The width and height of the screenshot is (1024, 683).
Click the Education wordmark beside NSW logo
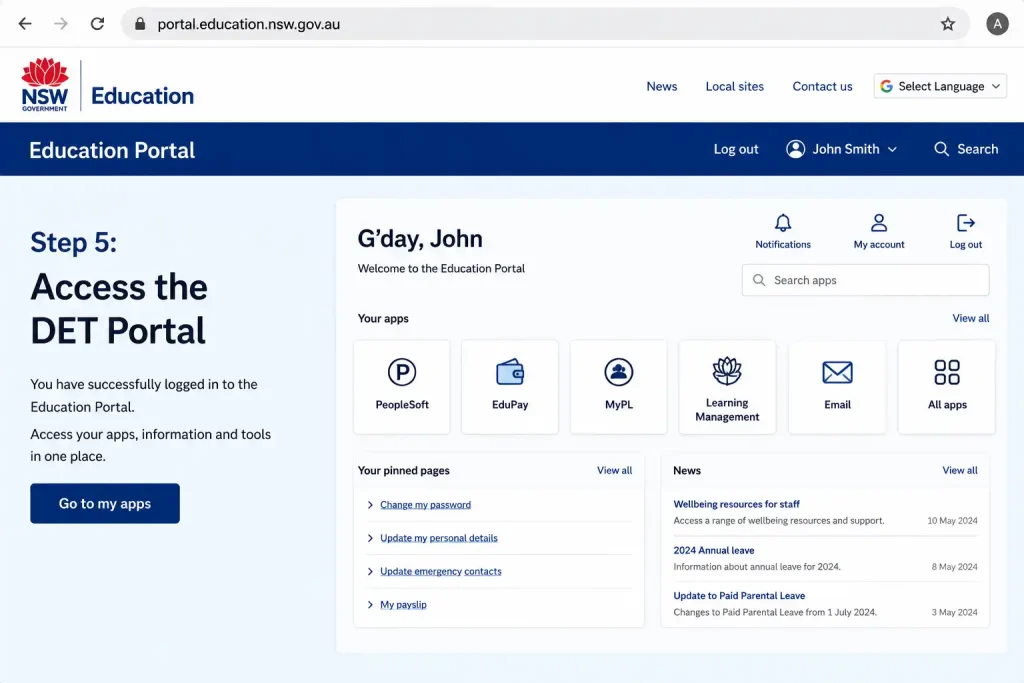click(x=142, y=96)
